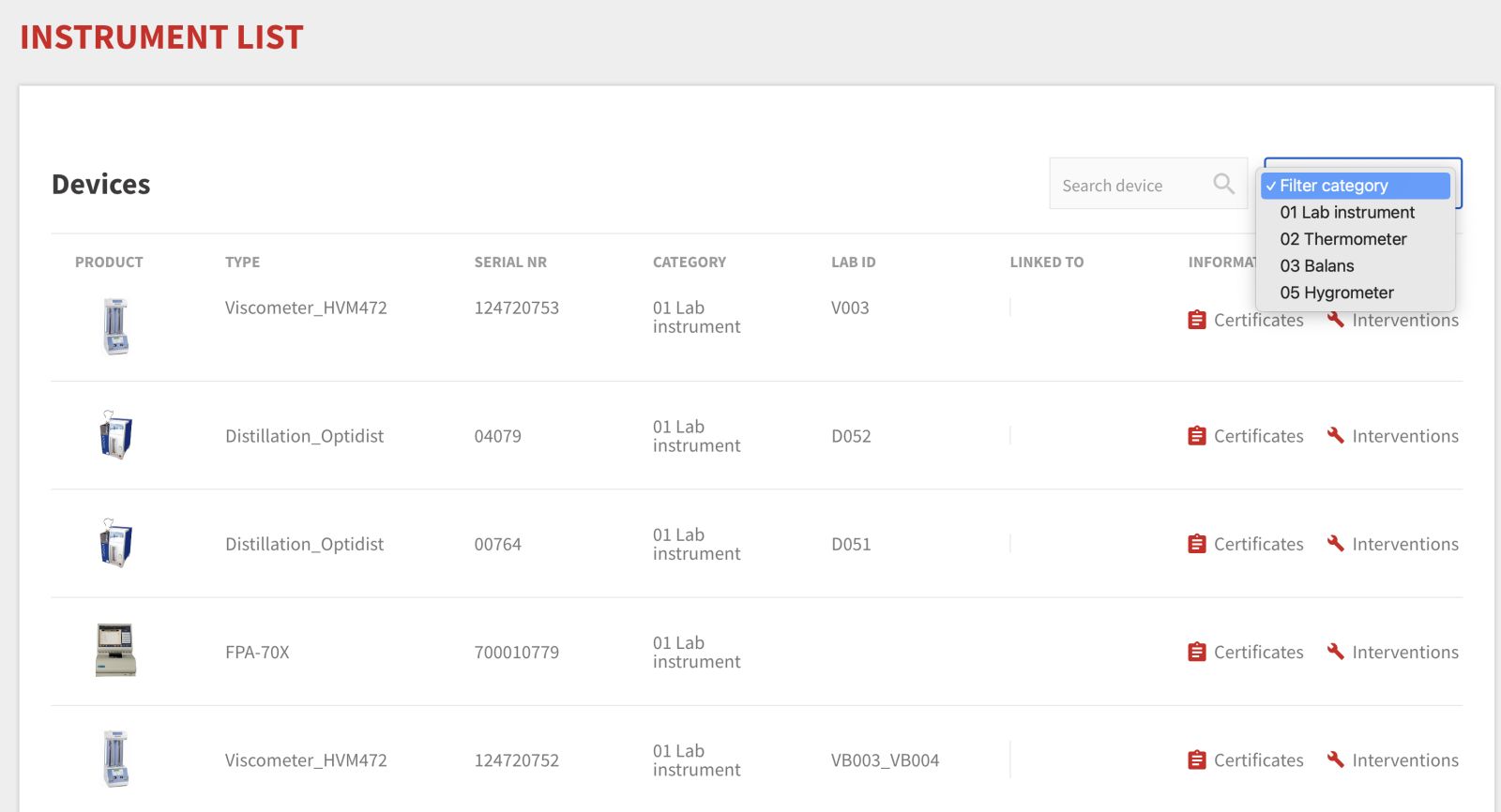The width and height of the screenshot is (1501, 812).
Task: Open Certificates link for Viscometer 124720753
Action: 1257,321
